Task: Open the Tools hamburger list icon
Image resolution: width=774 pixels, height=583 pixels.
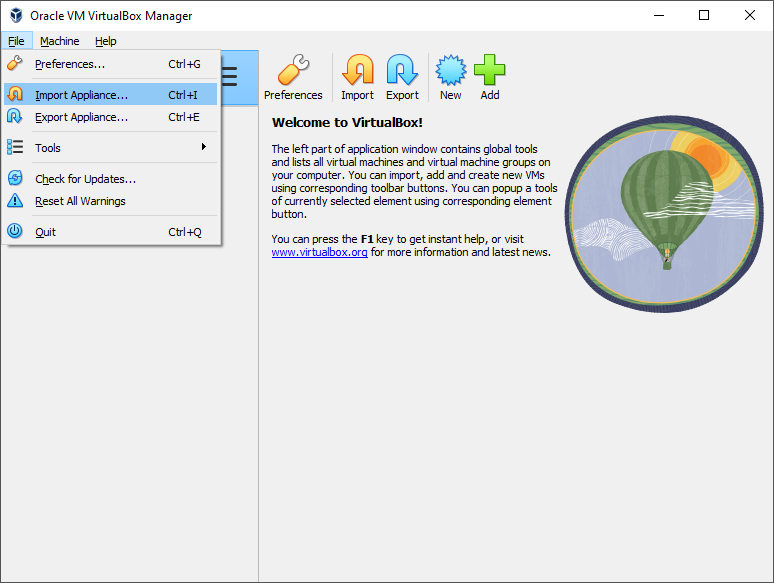Action: click(x=229, y=77)
